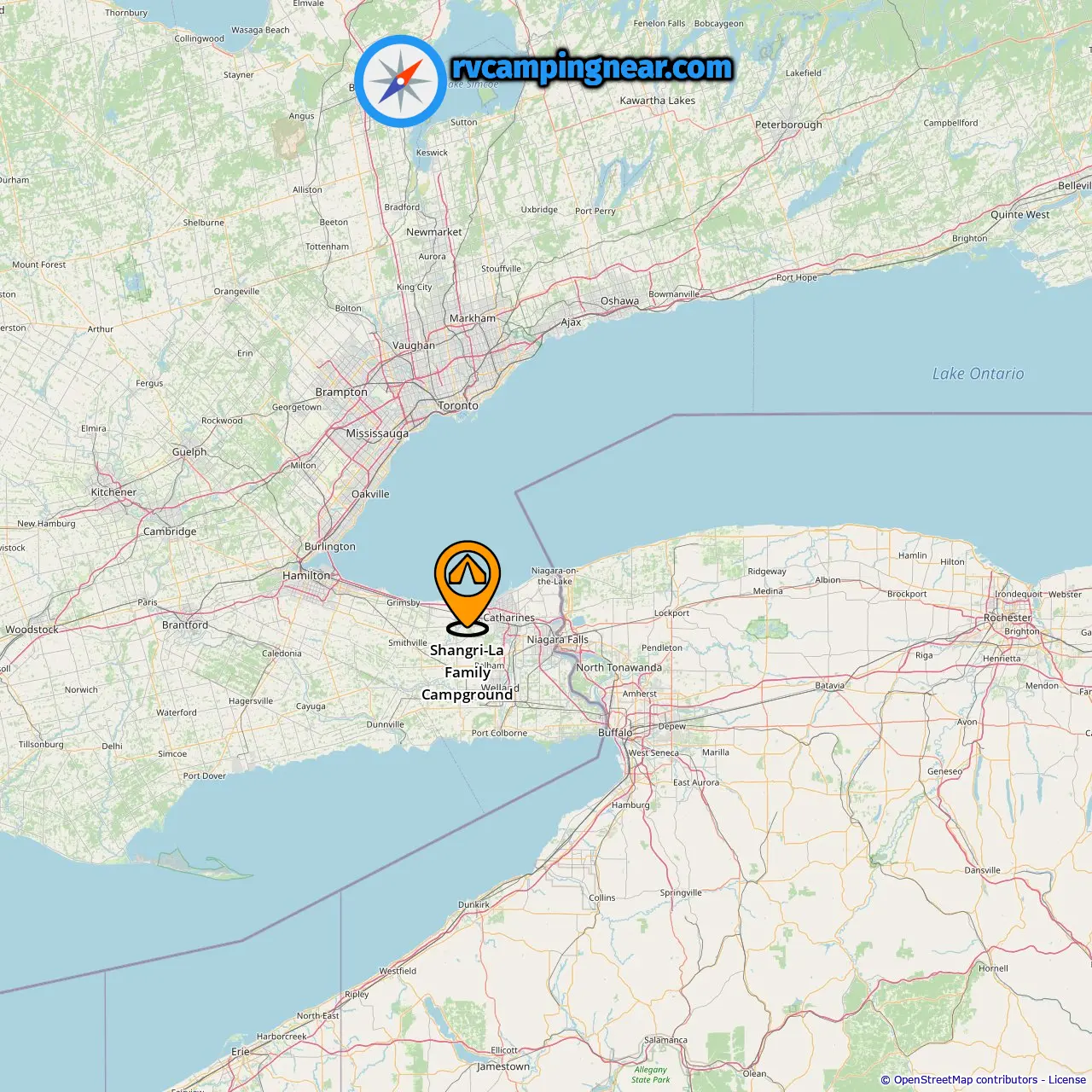The image size is (1092, 1092).
Task: Click the Toronto city label
Action: [458, 406]
